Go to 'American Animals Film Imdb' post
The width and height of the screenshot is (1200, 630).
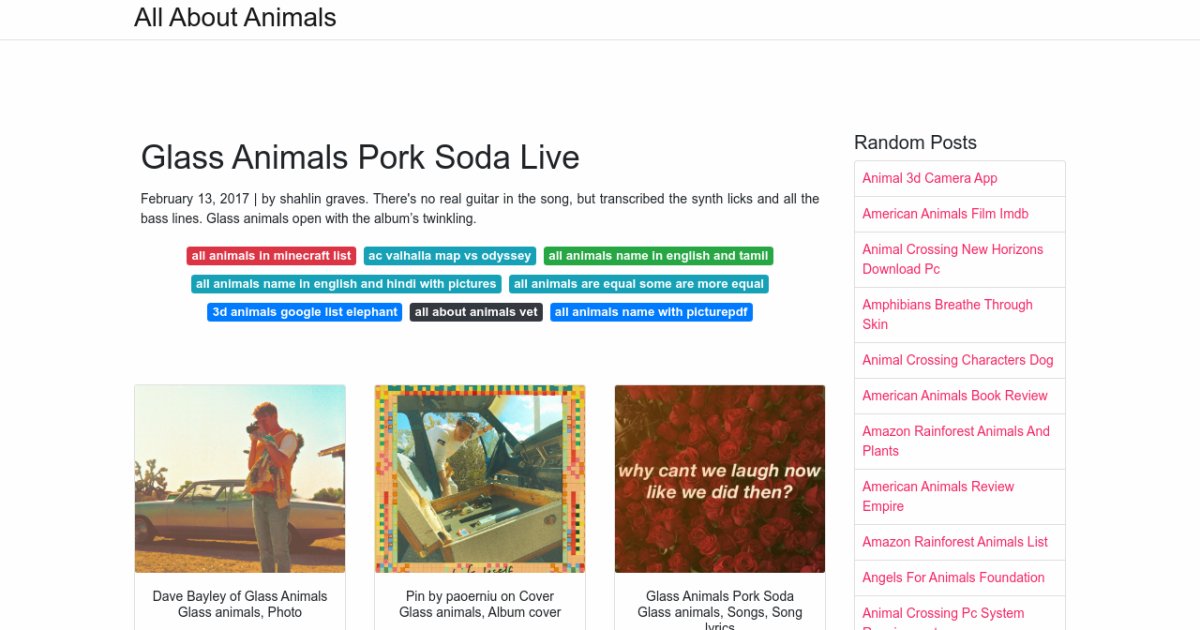pyautogui.click(x=945, y=214)
